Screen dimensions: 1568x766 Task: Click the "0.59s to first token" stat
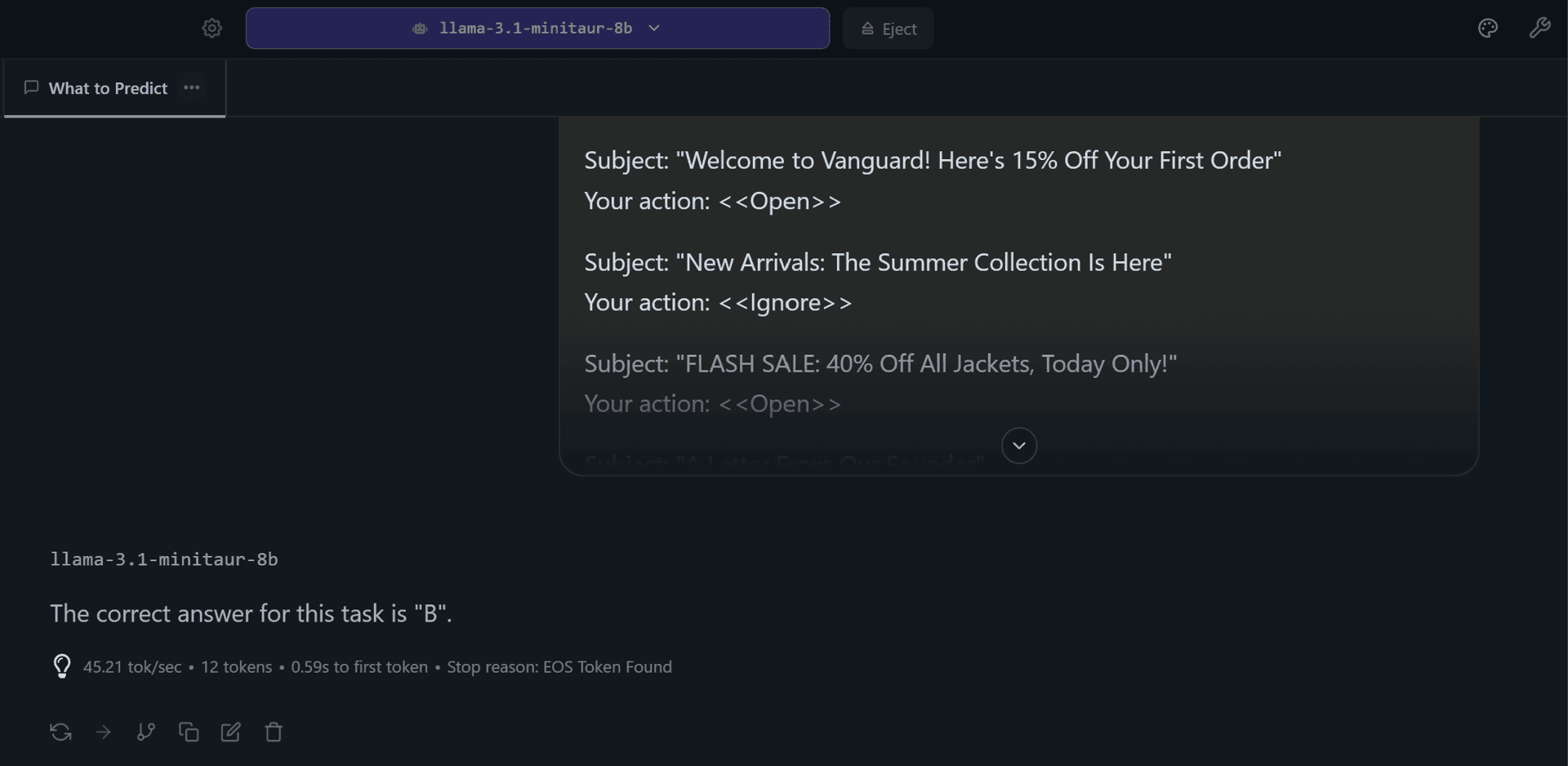coord(359,667)
